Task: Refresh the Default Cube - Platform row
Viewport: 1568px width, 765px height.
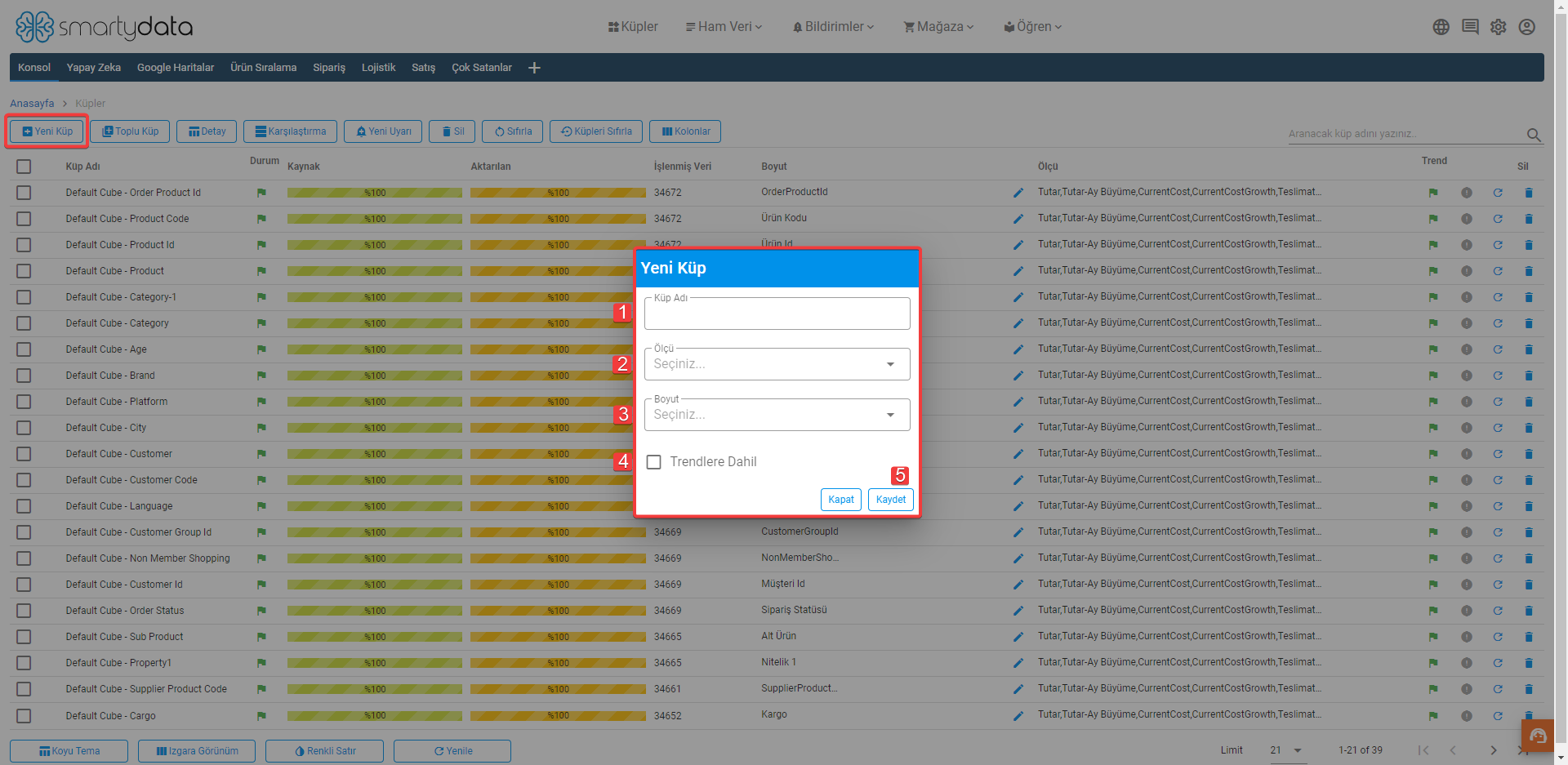Action: (1497, 402)
